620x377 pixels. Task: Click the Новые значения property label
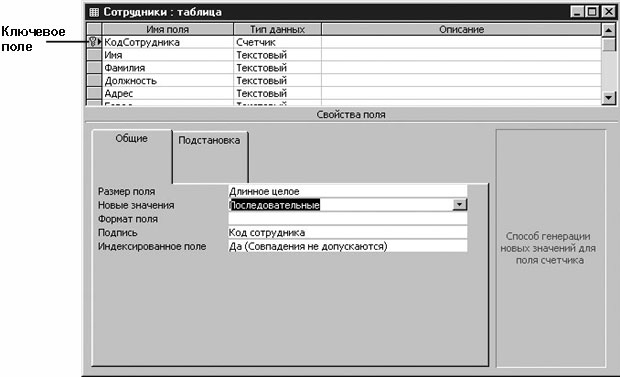coord(136,205)
